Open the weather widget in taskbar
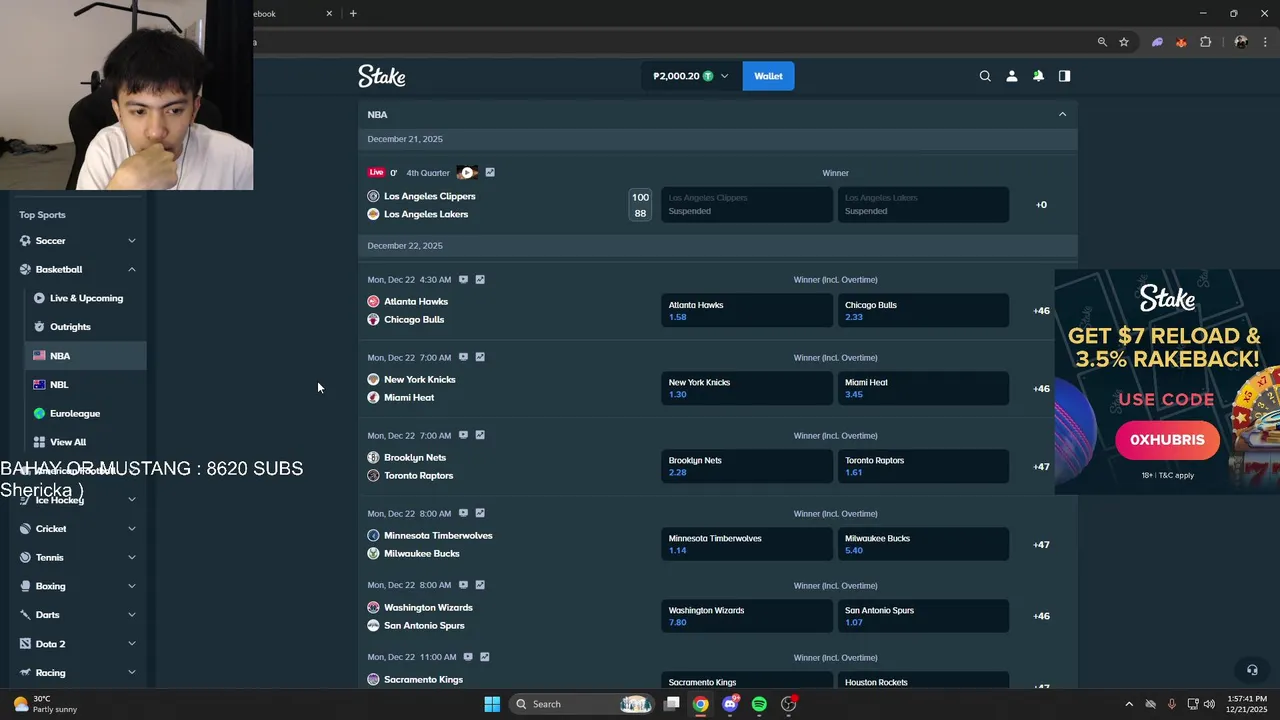 coord(45,704)
